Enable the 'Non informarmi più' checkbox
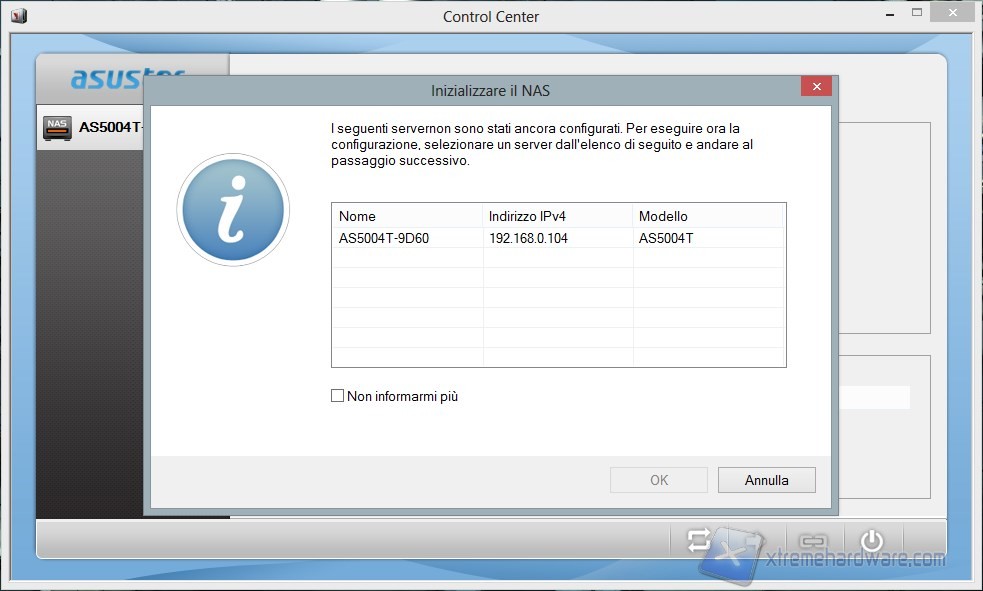The height and width of the screenshot is (591, 983). [x=338, y=396]
